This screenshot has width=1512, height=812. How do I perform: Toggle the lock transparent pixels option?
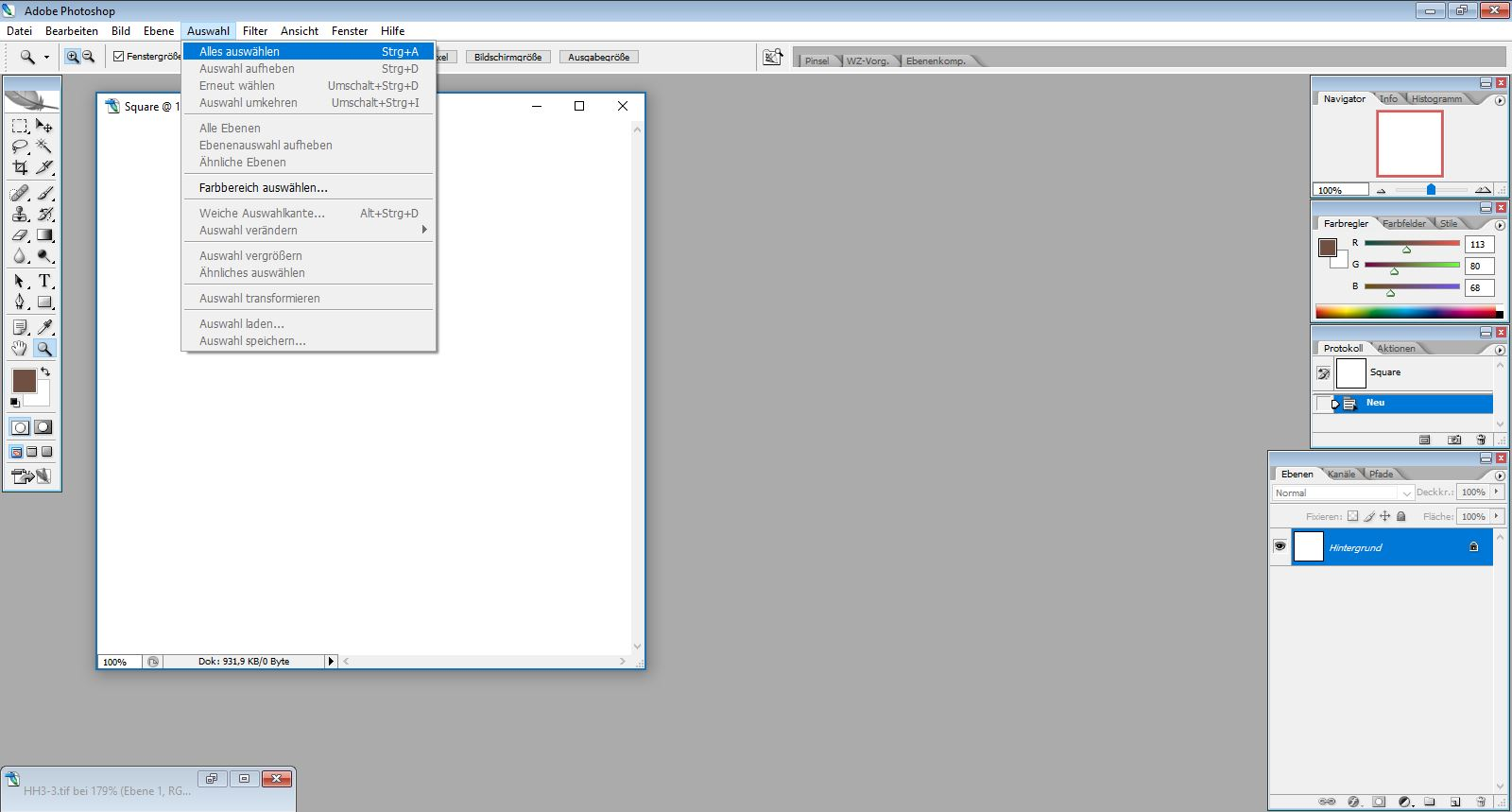pos(1352,516)
